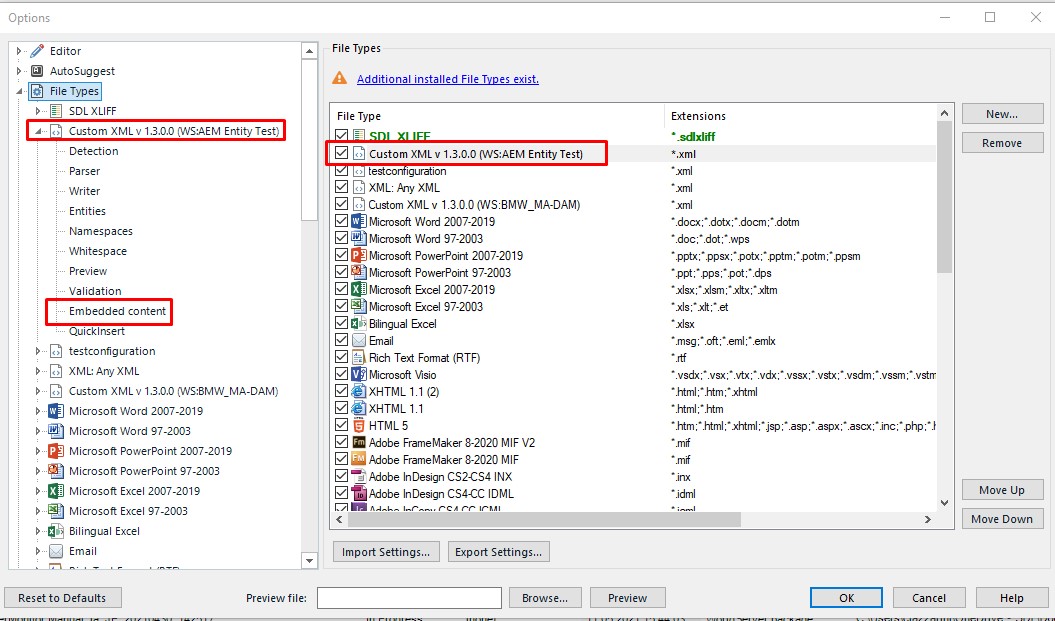Image resolution: width=1055 pixels, height=621 pixels.
Task: Click the Email envelope icon in the File Type list
Action: (359, 340)
